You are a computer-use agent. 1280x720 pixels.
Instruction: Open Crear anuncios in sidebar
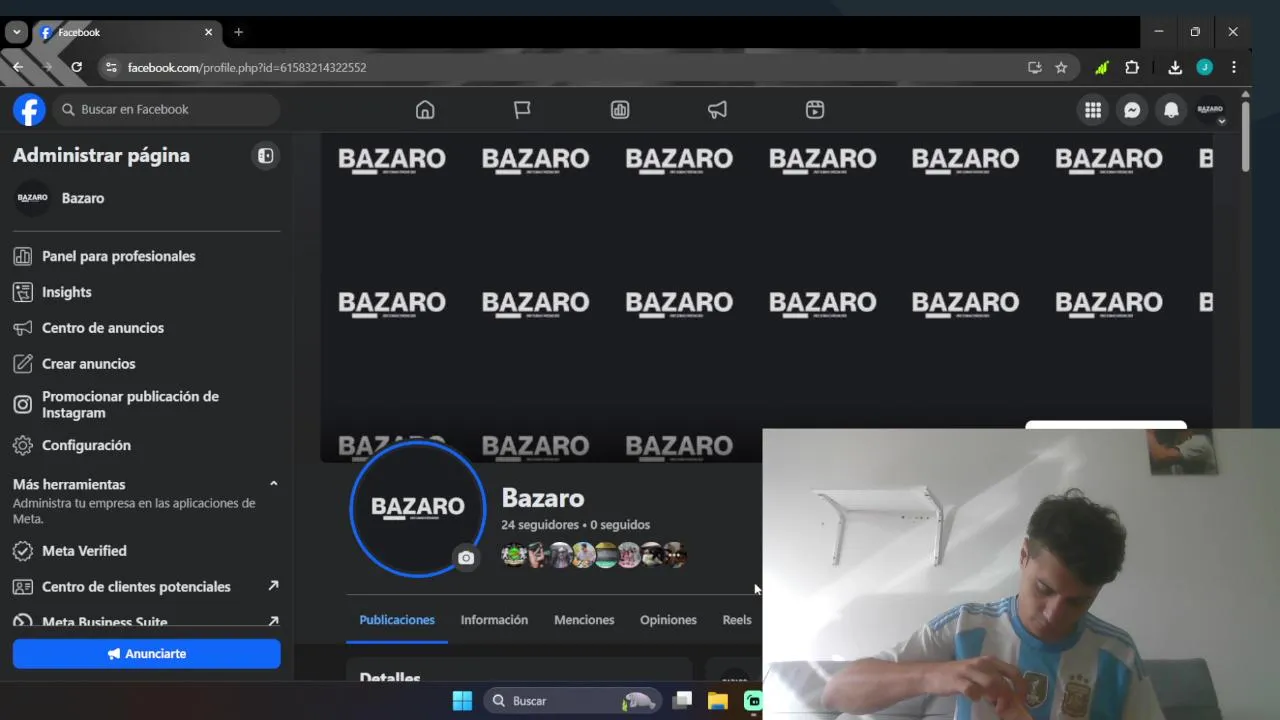click(x=147, y=364)
